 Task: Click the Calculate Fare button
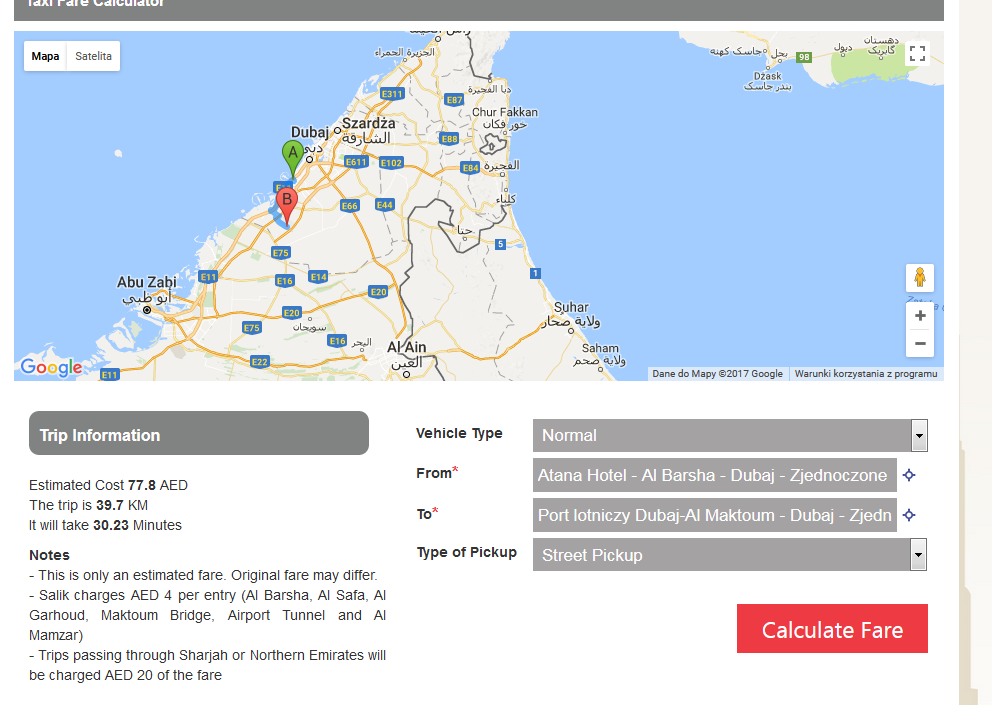pos(832,628)
